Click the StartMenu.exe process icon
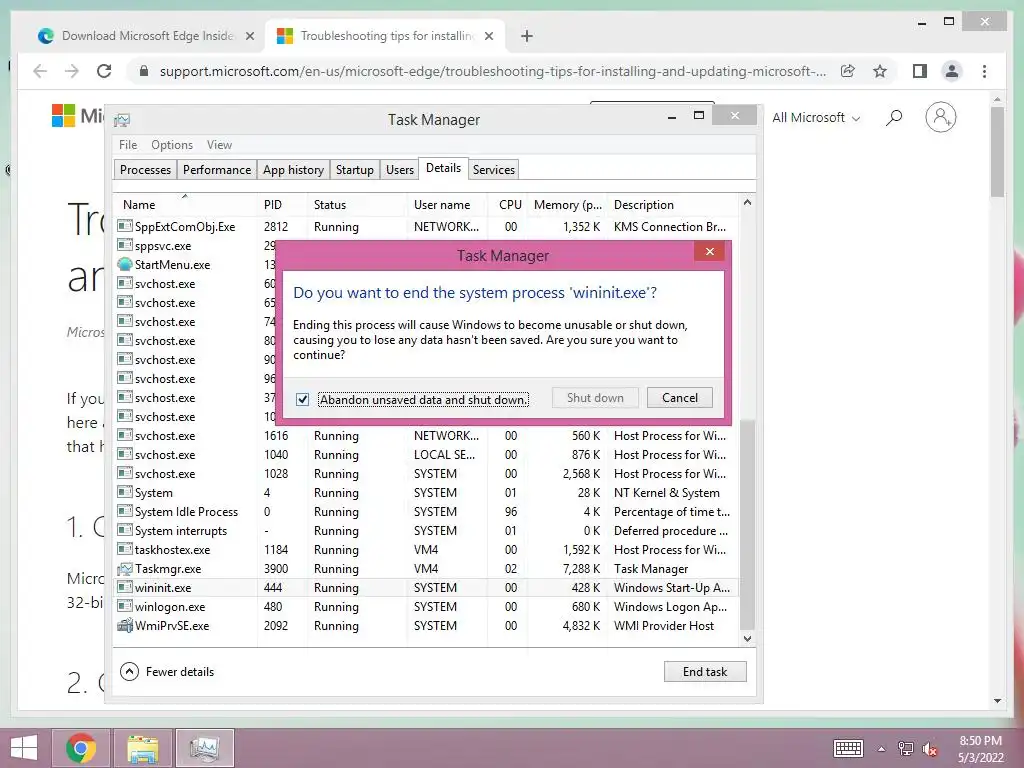 click(x=125, y=264)
